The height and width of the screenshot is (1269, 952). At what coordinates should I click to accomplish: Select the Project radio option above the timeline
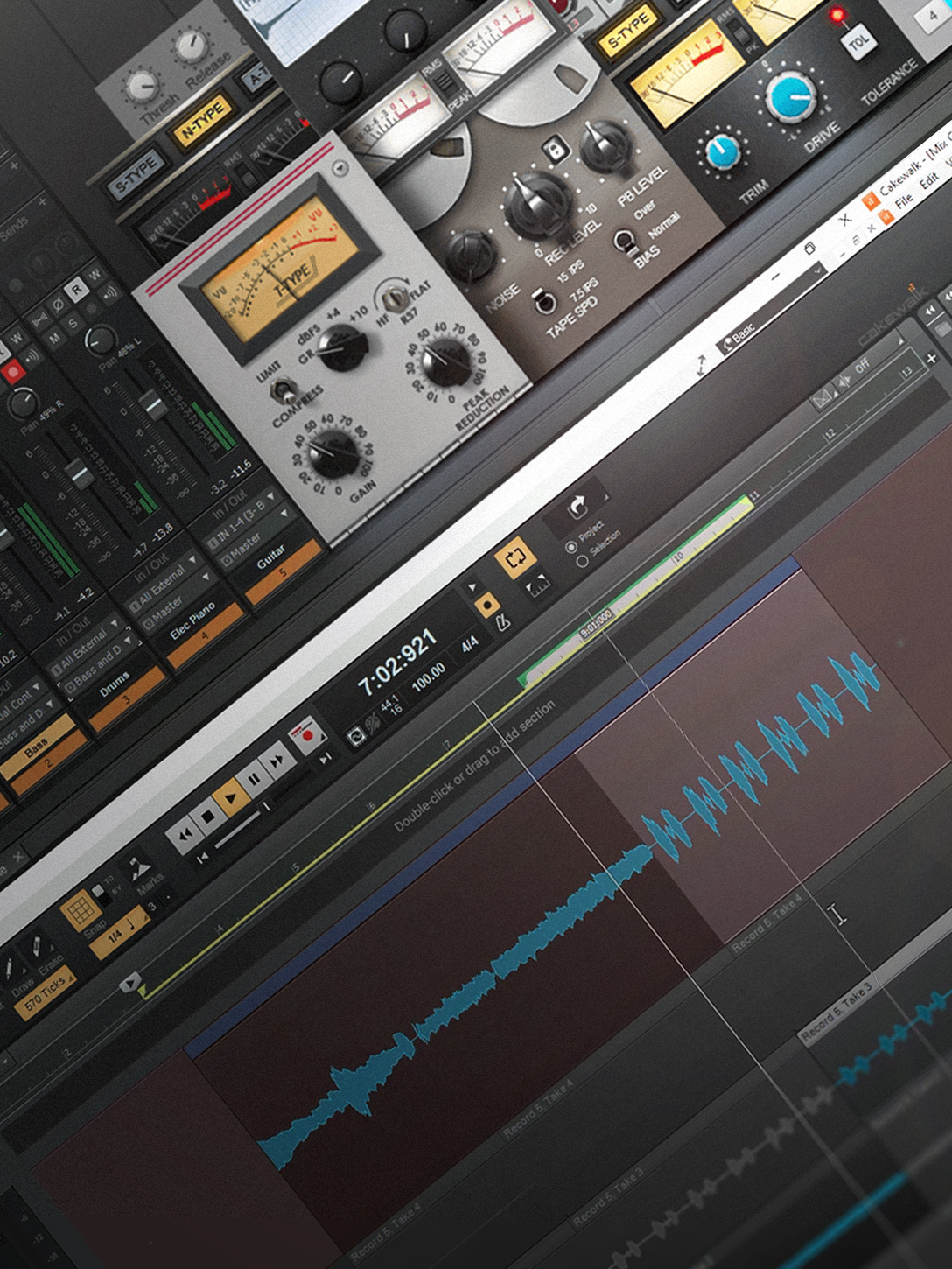coord(572,548)
